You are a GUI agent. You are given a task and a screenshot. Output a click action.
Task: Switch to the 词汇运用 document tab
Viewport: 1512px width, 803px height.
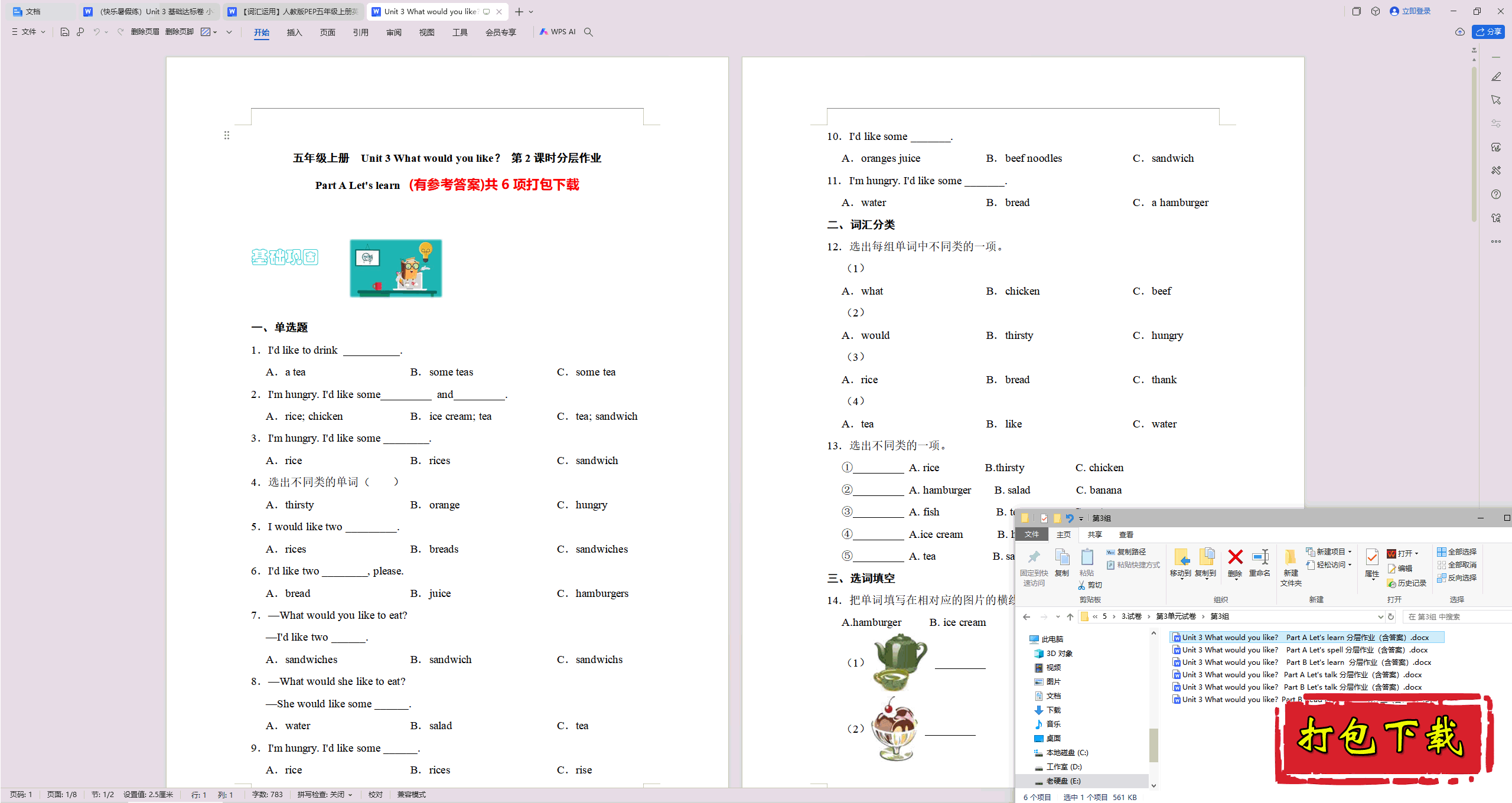(294, 11)
